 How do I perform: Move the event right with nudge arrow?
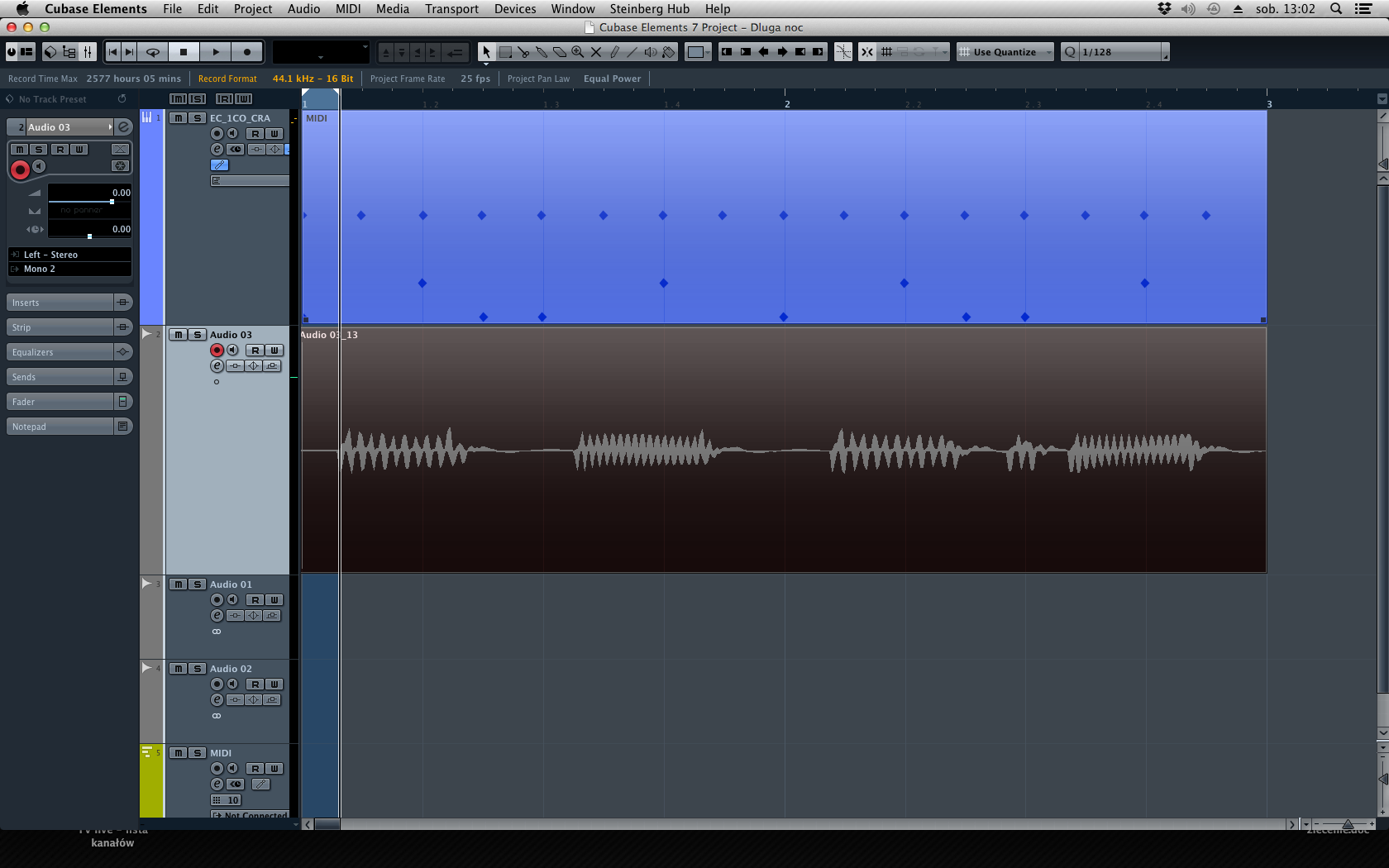pos(782,52)
